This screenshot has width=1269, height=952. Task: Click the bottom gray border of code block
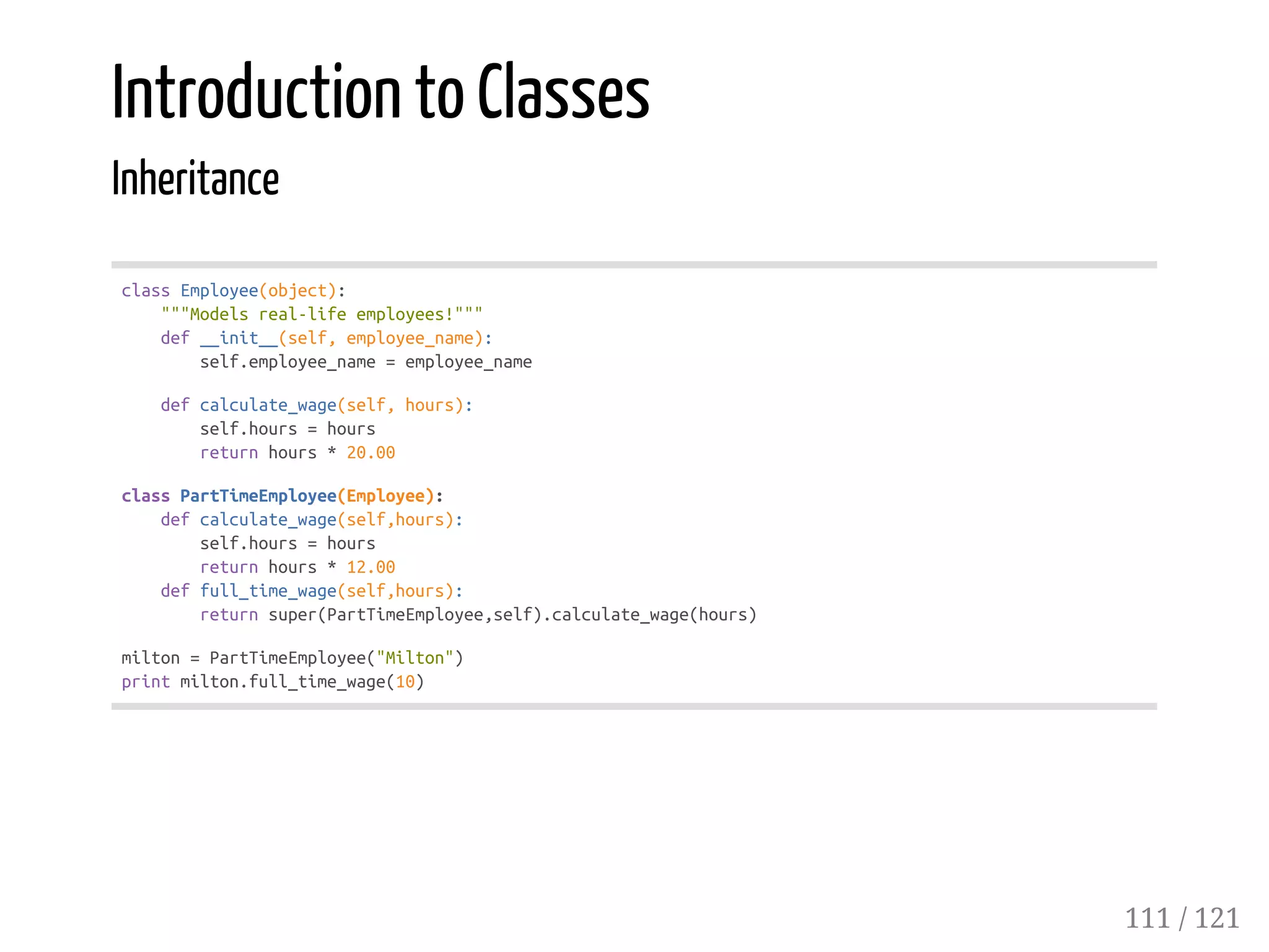tap(633, 706)
